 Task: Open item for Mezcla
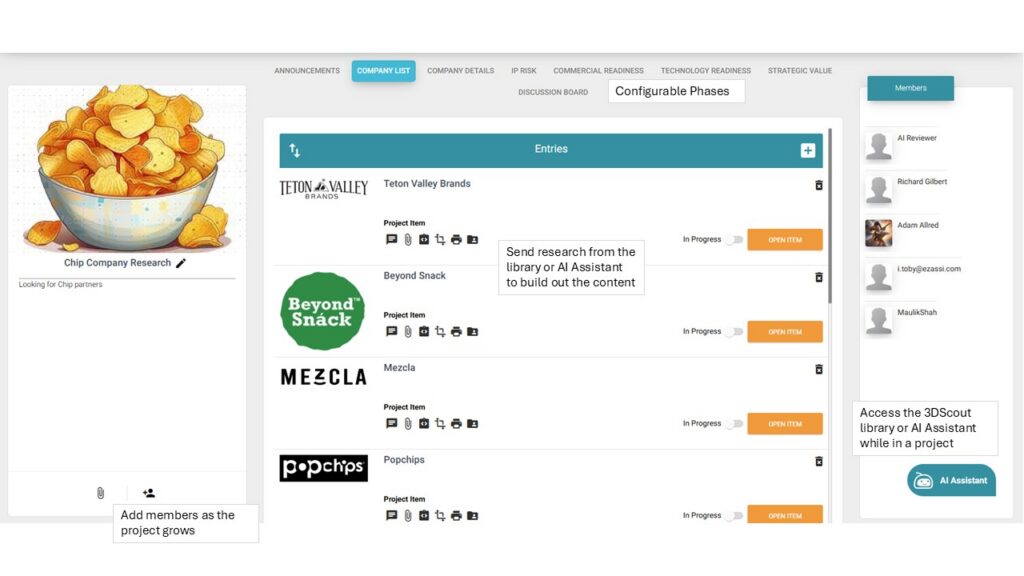point(785,424)
